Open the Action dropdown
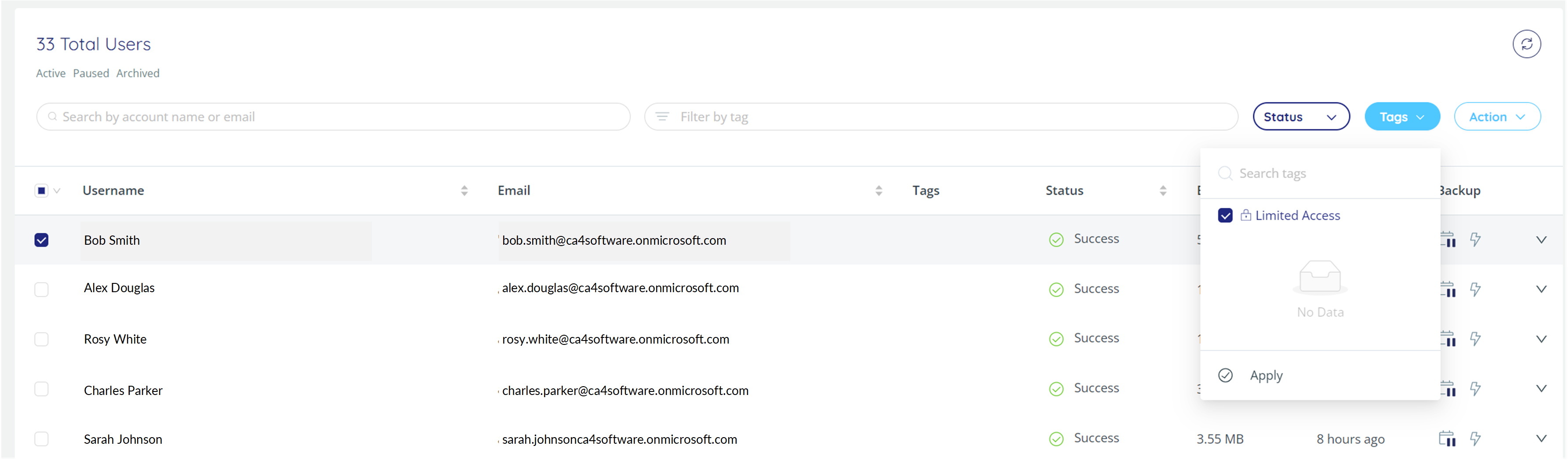Image resolution: width=1568 pixels, height=460 pixels. coord(1497,116)
